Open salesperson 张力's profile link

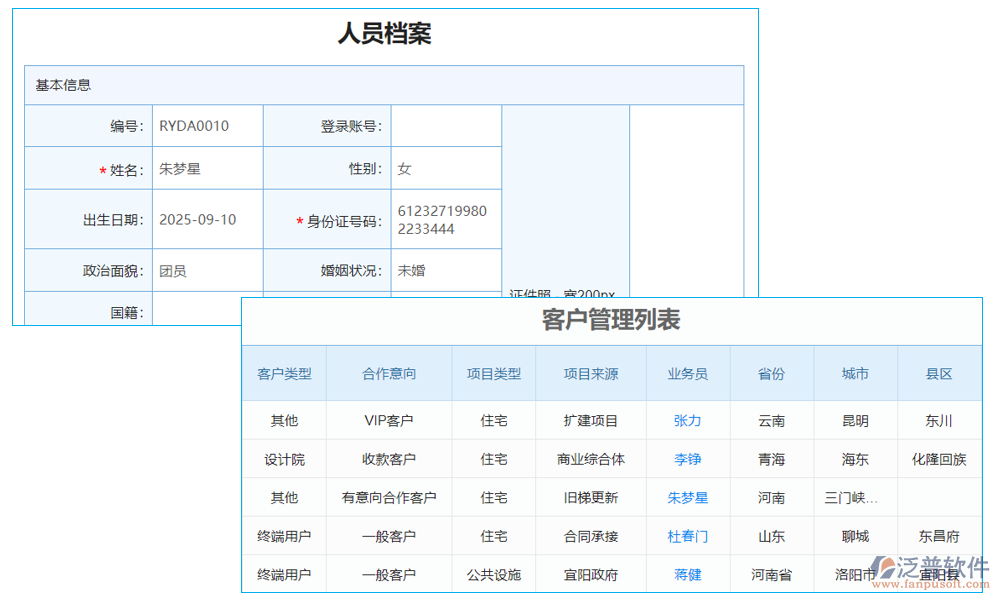[686, 421]
